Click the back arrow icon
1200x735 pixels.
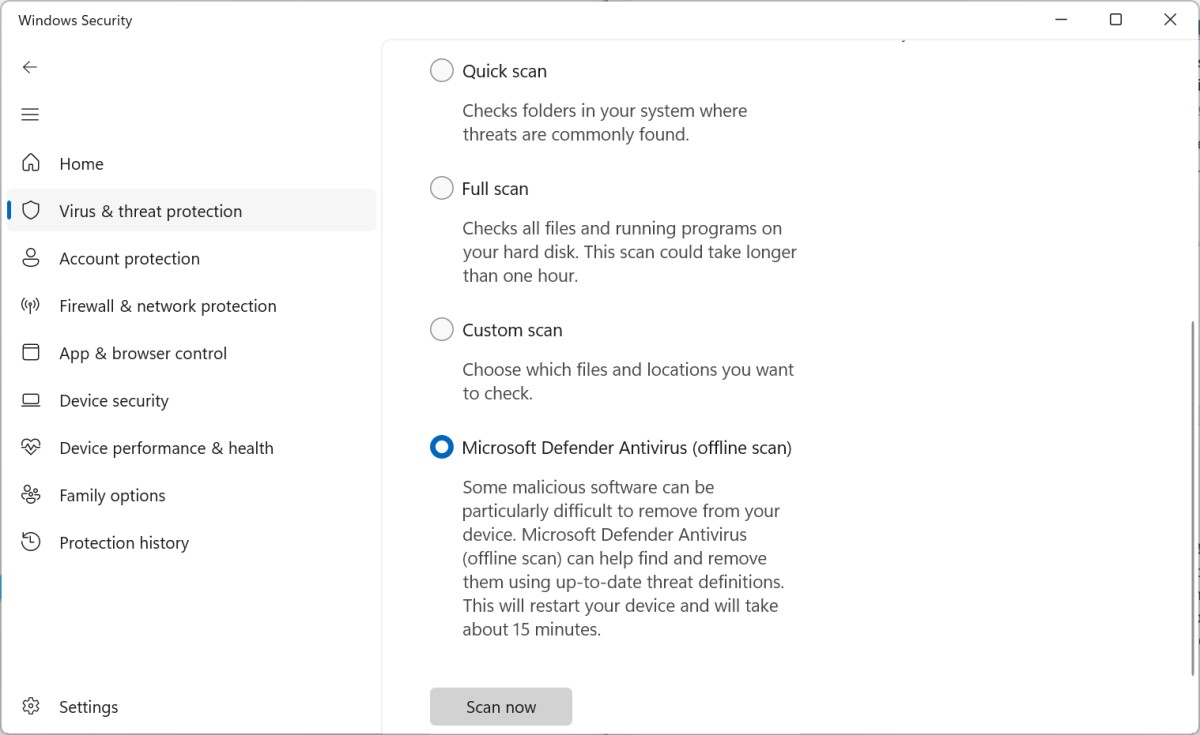(x=30, y=67)
